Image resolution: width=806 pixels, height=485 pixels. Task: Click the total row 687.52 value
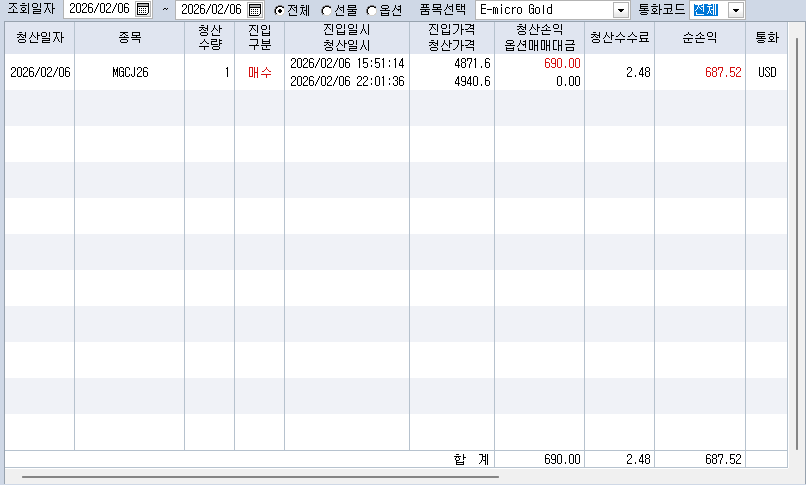click(x=723, y=459)
